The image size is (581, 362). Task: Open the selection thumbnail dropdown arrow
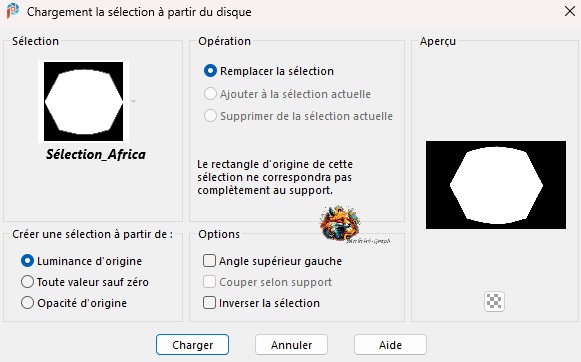point(133,101)
